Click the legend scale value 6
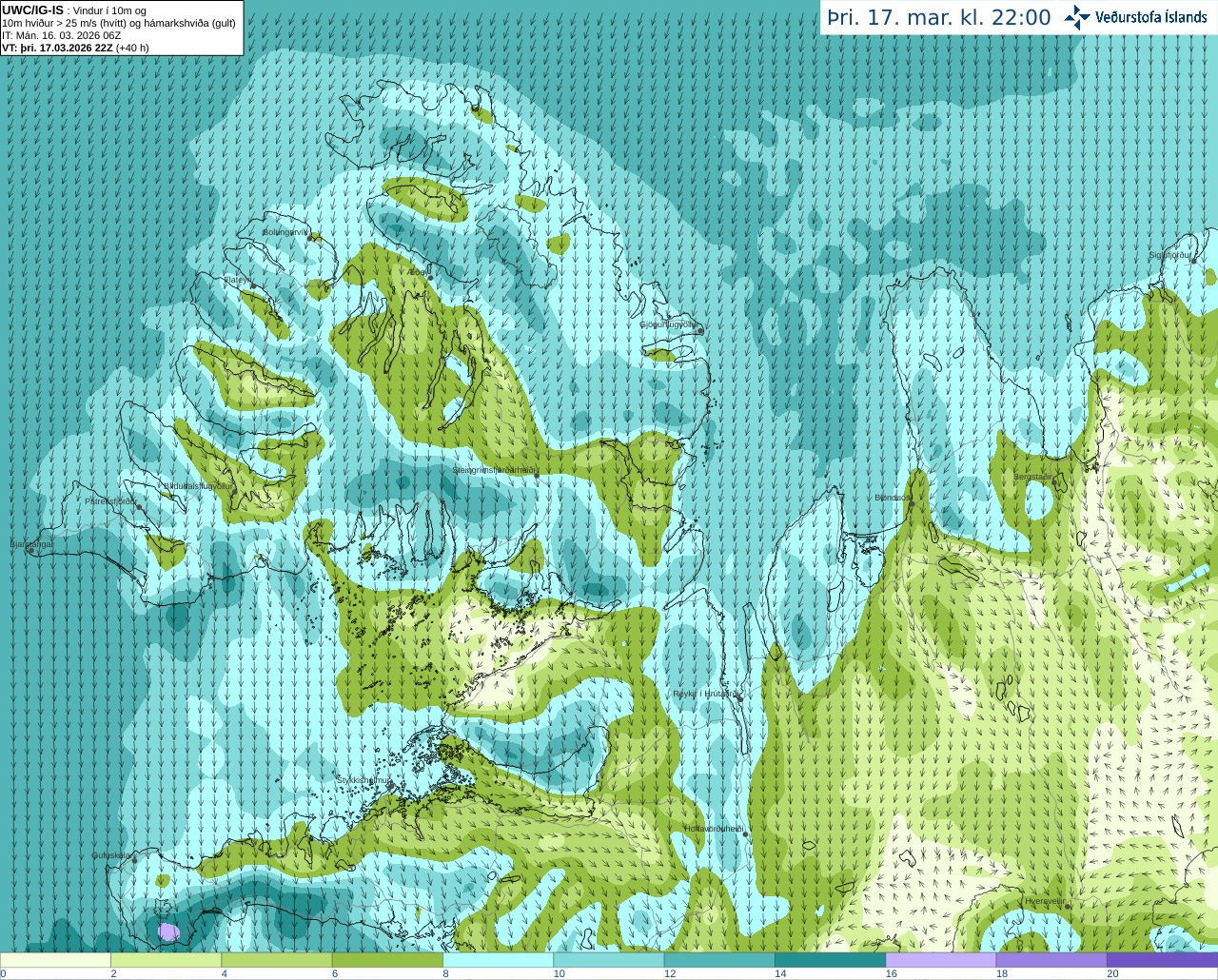1218x980 pixels. (x=335, y=973)
